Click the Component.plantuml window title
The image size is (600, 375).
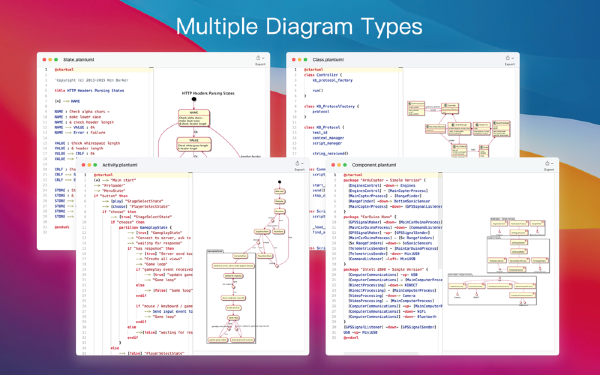click(x=374, y=165)
